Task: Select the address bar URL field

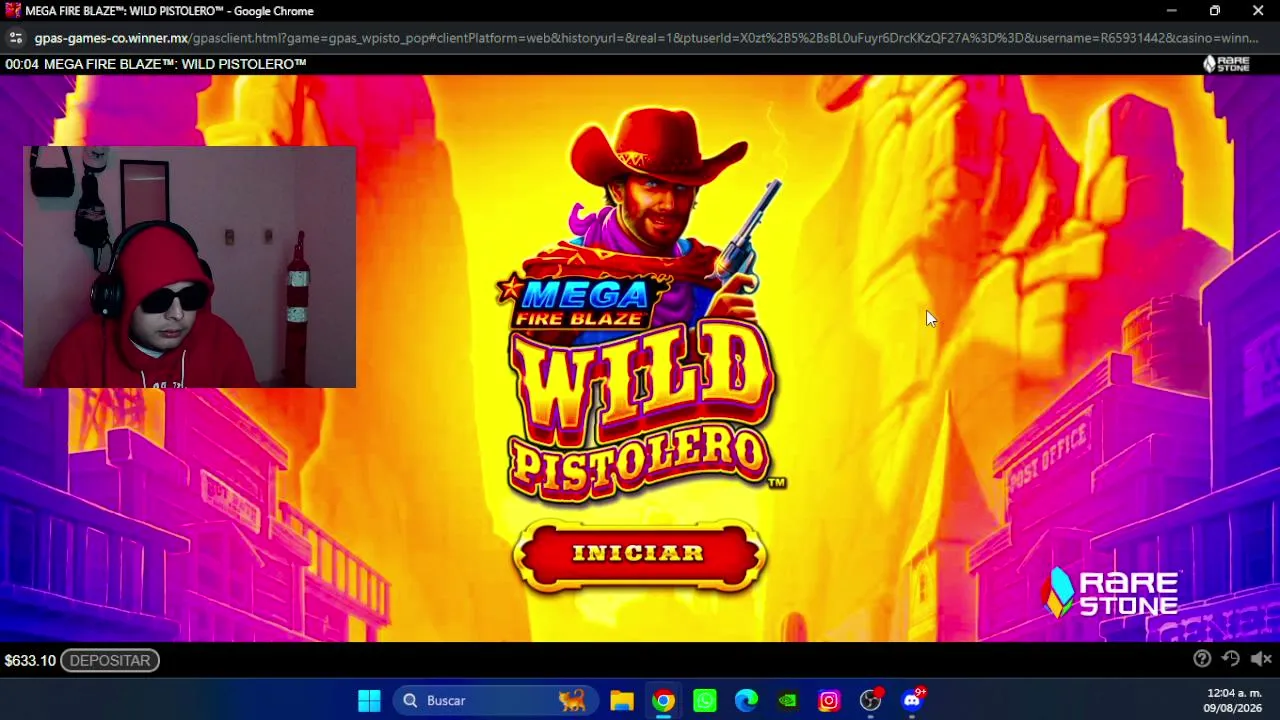Action: tap(646, 38)
